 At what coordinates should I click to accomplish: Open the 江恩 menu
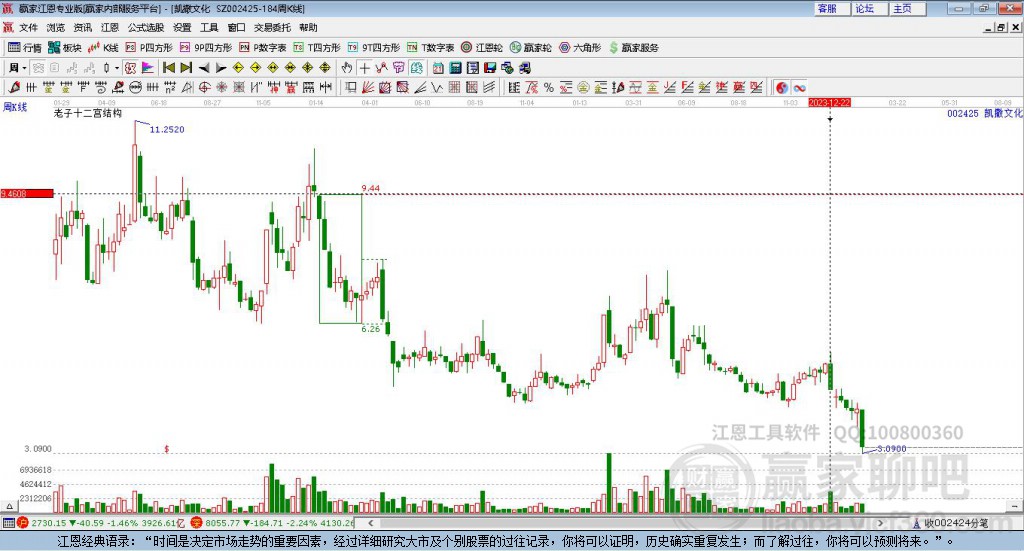click(110, 27)
